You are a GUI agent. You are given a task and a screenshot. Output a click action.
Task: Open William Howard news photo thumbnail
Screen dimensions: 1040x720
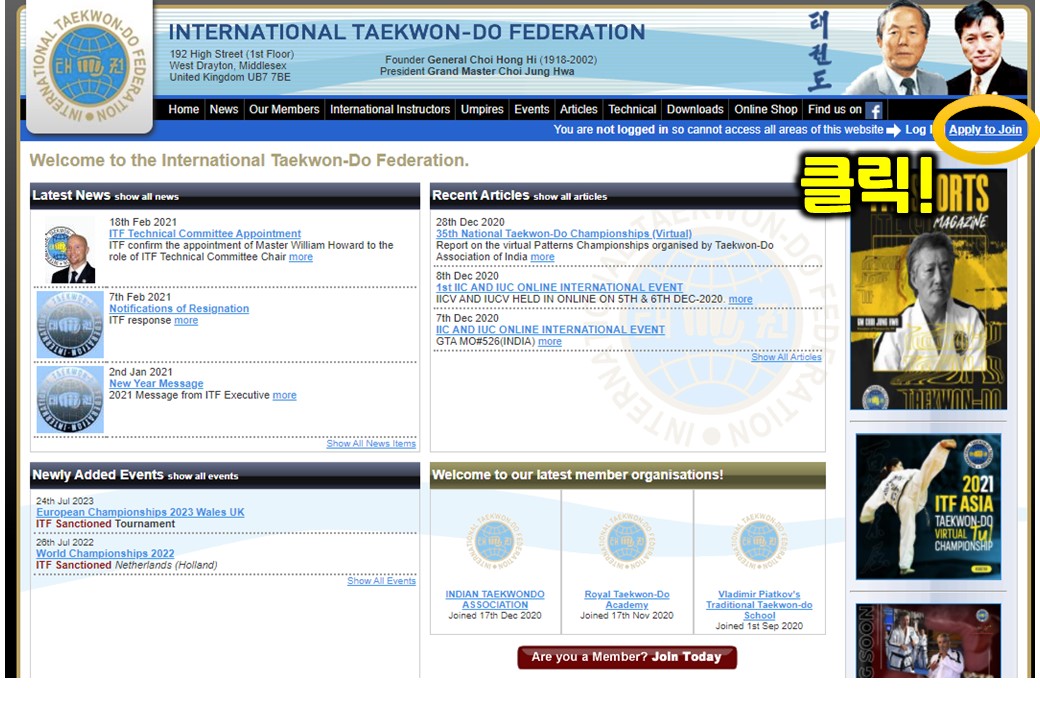(70, 252)
